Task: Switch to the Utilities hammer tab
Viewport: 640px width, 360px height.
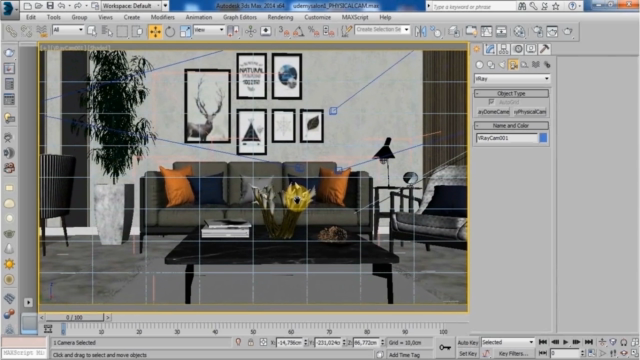Action: [544, 49]
